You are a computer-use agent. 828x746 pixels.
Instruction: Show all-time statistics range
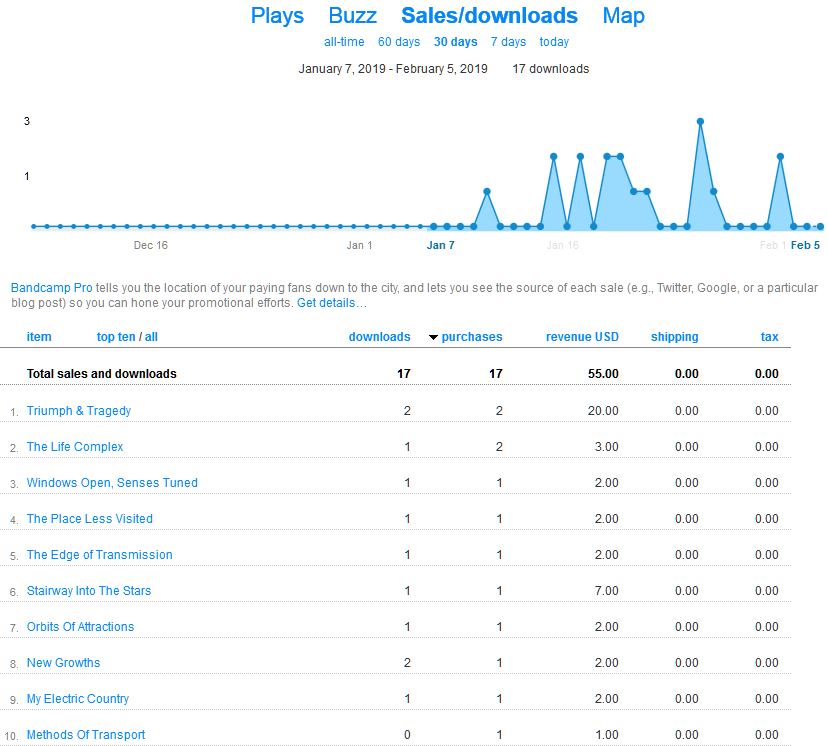click(x=344, y=42)
